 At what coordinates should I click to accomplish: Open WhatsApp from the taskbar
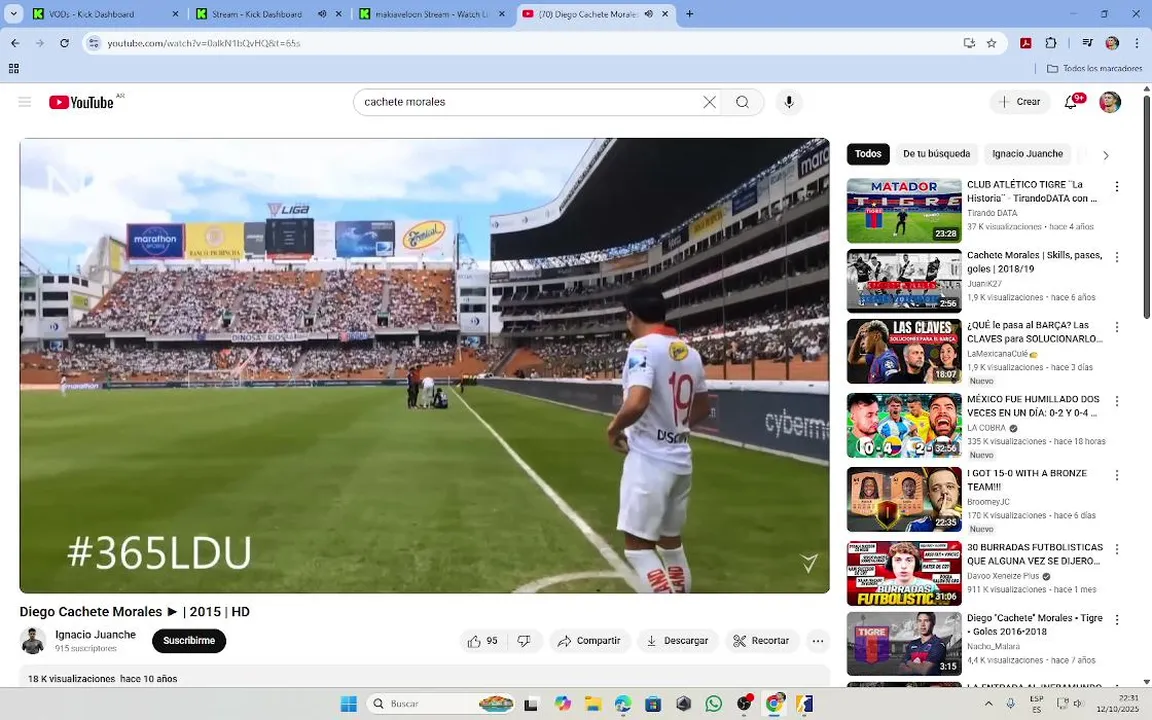[x=713, y=704]
